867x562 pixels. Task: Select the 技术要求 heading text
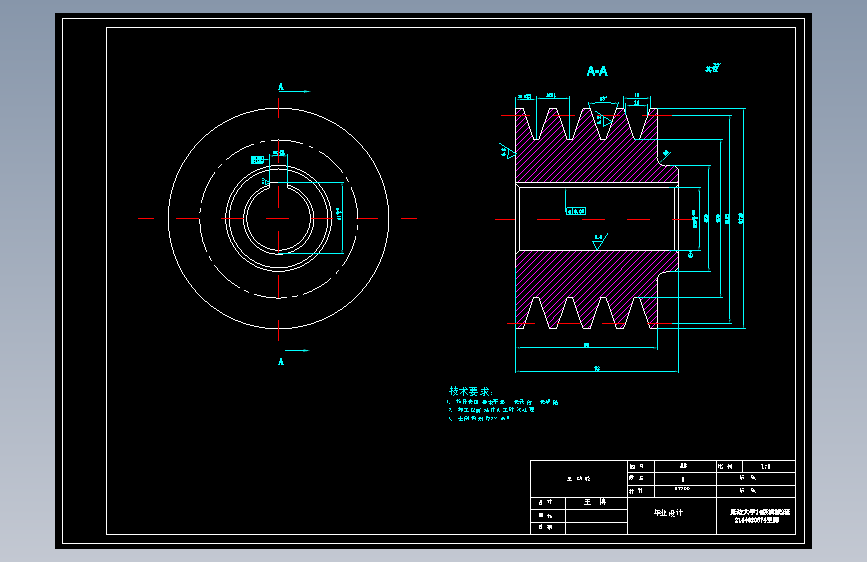click(x=471, y=391)
